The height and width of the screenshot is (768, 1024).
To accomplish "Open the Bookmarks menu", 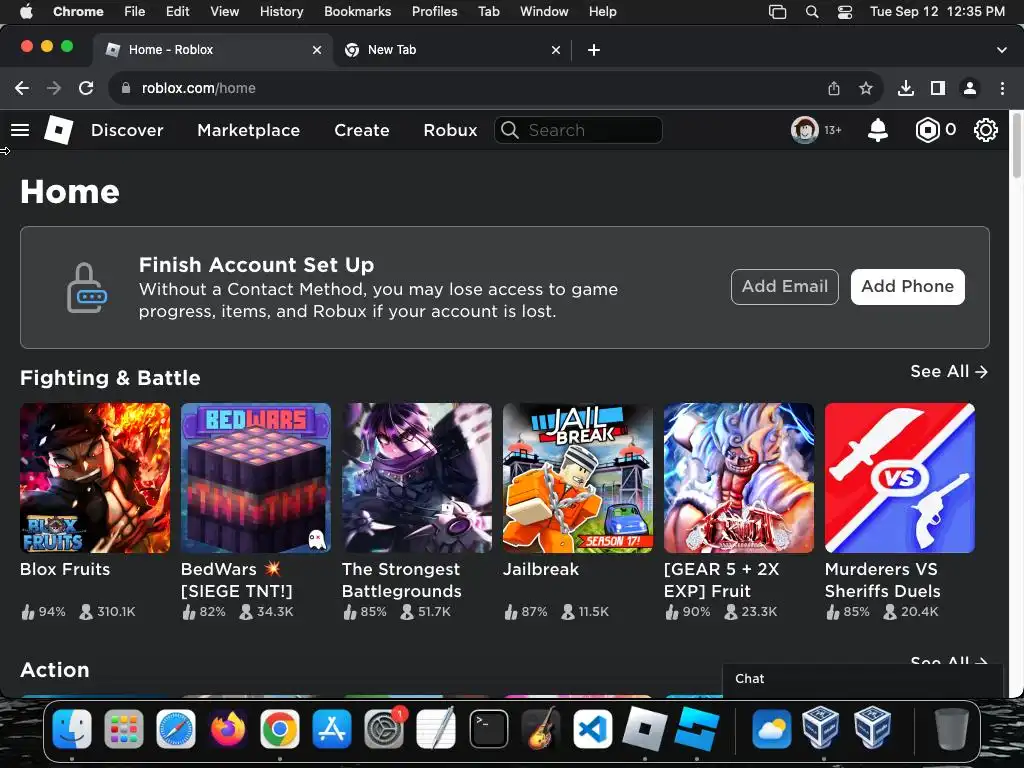I will [357, 12].
